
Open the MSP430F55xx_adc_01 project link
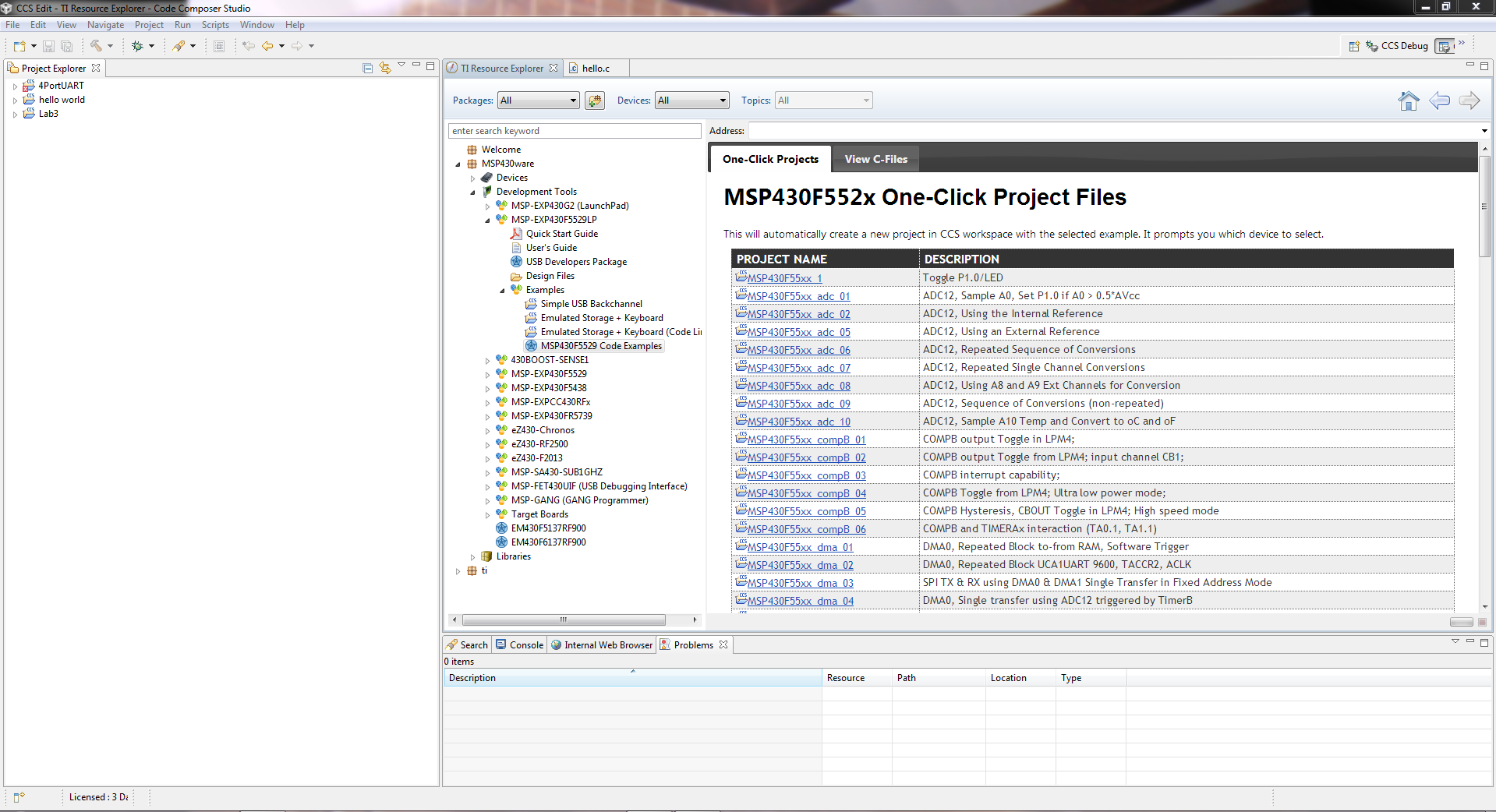point(798,296)
